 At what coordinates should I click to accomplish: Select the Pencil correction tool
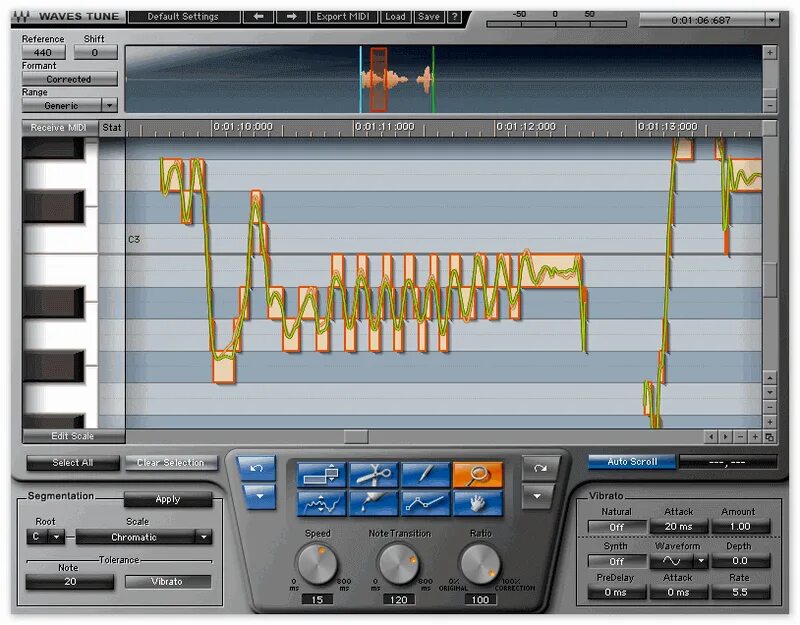pos(424,473)
